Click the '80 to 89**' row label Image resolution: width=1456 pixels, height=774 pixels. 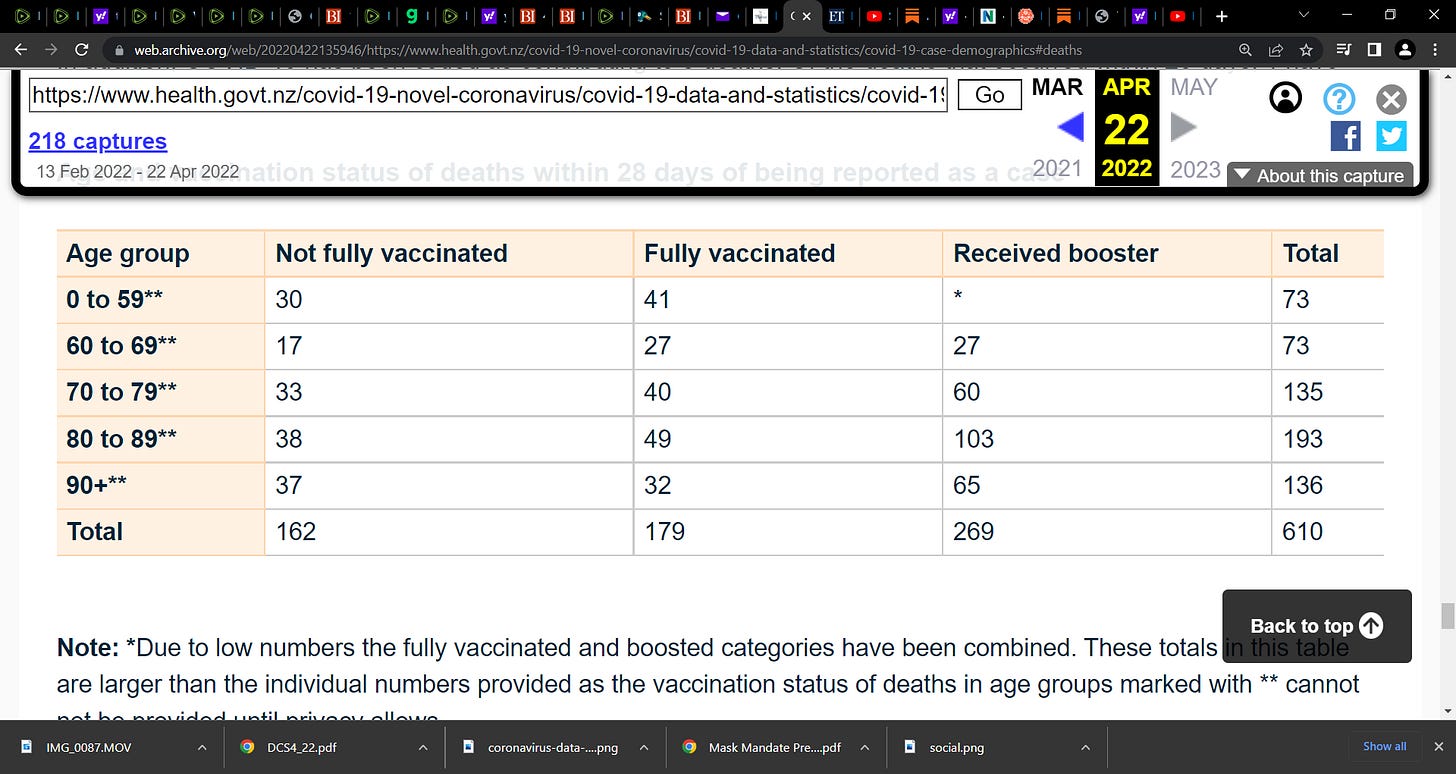pos(121,439)
